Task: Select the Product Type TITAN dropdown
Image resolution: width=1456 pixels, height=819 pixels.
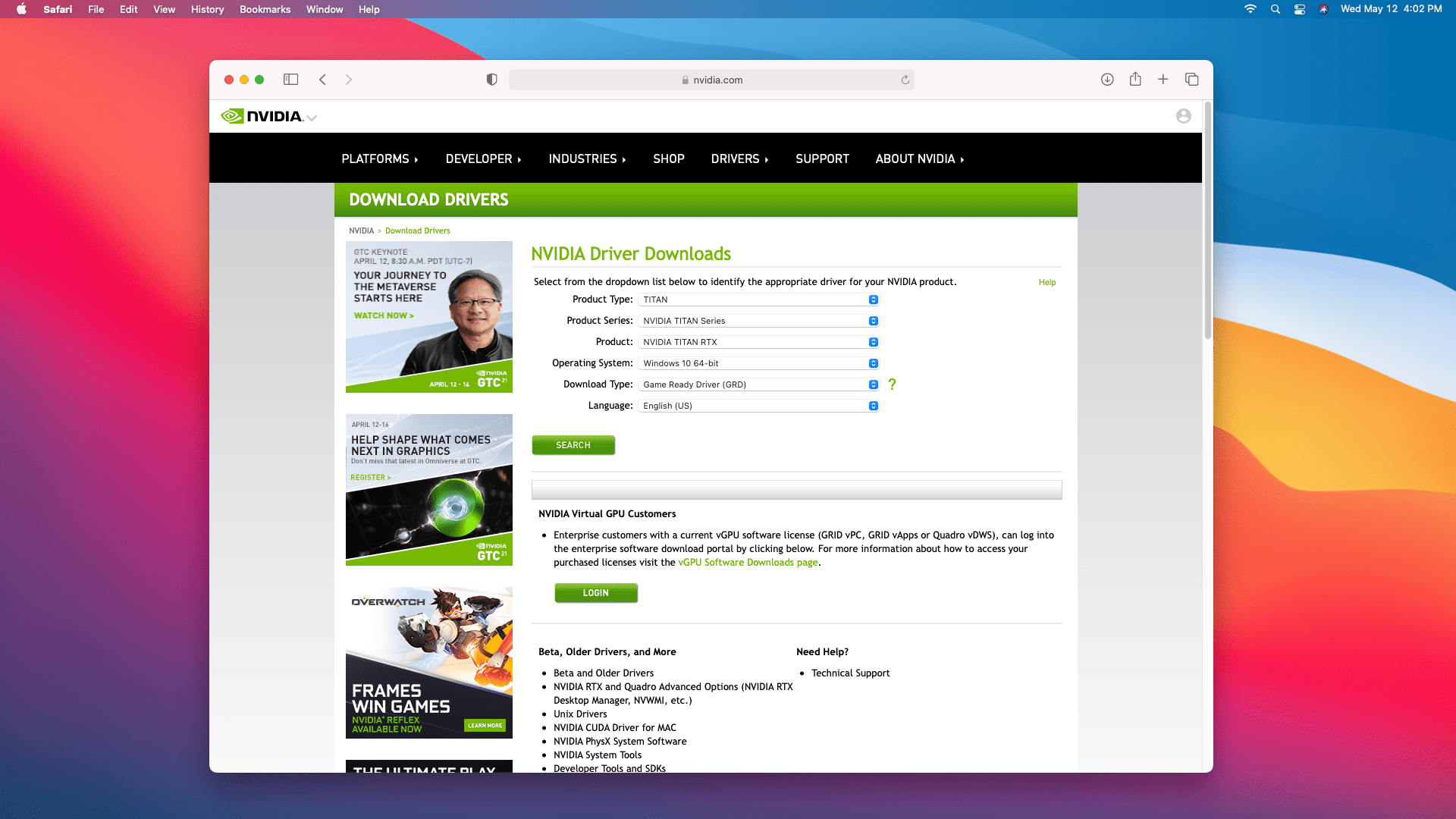Action: pos(760,298)
